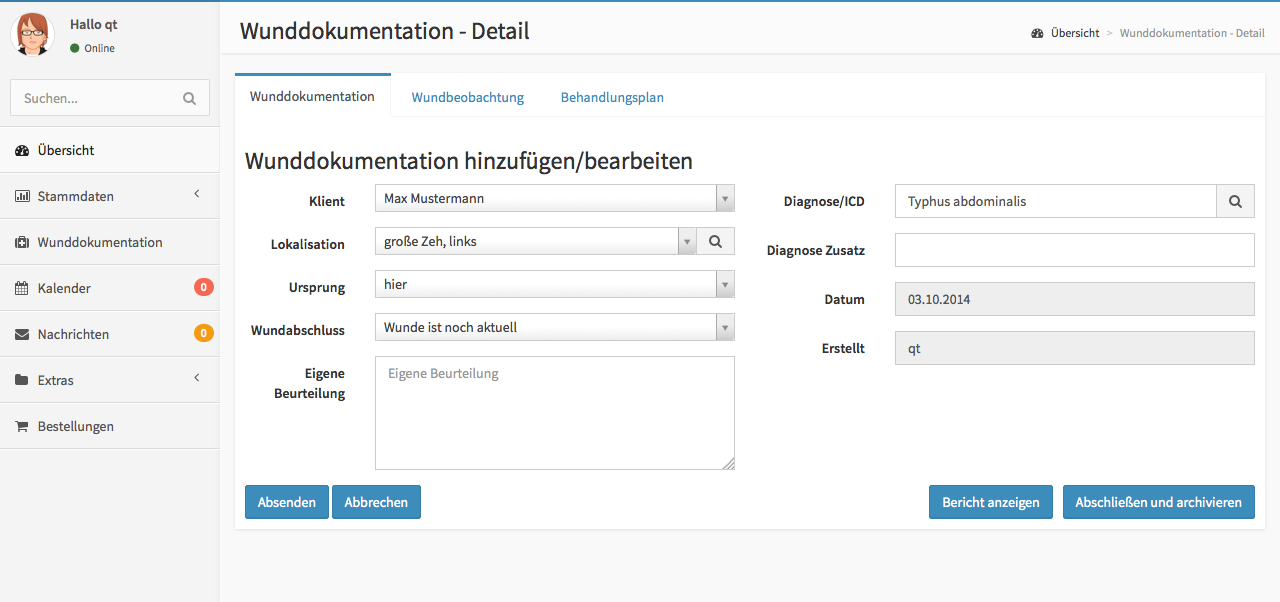Open Bestellungen in the sidebar
The height and width of the screenshot is (602, 1280).
click(x=110, y=426)
